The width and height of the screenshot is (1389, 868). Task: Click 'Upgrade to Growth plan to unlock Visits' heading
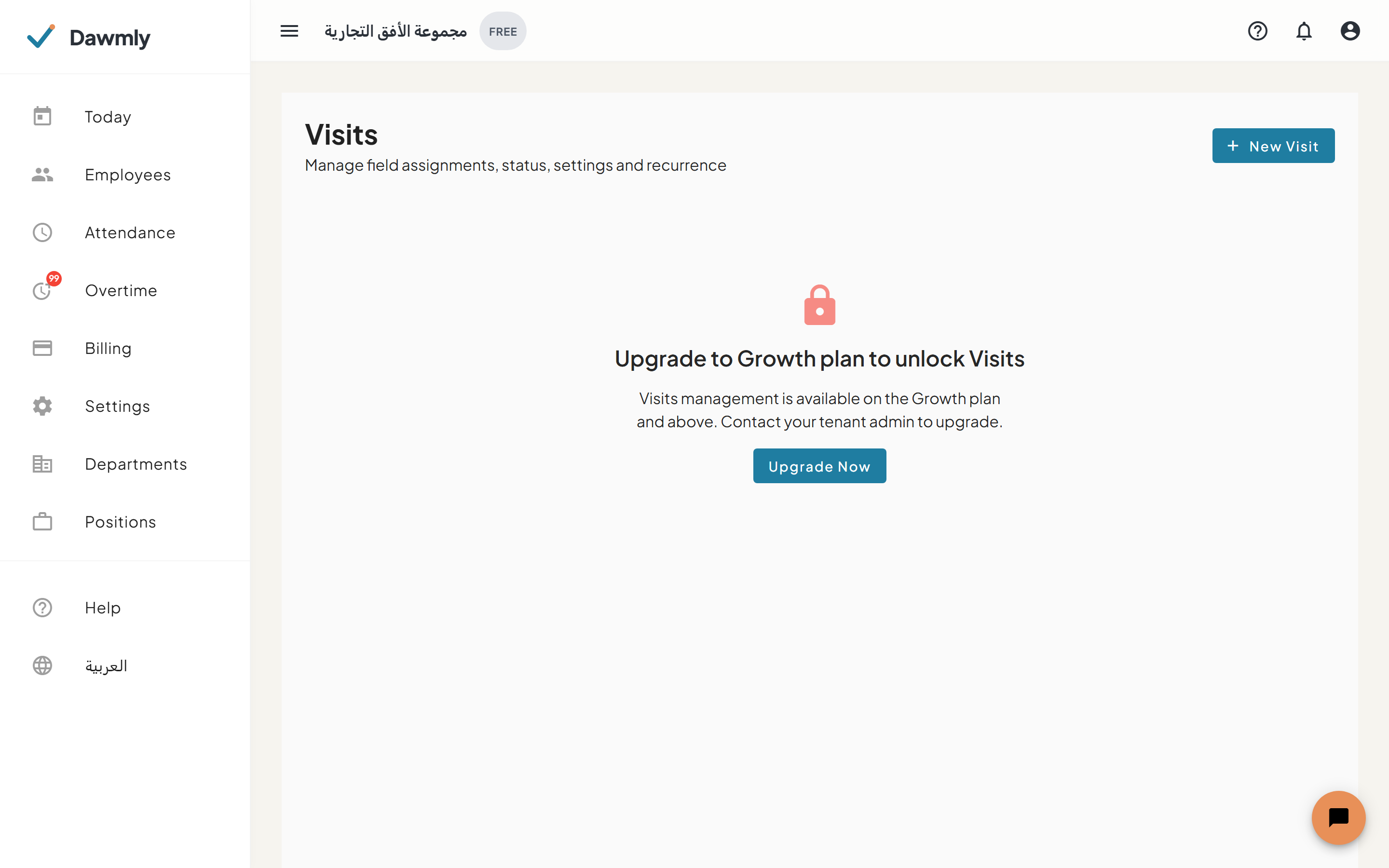[819, 358]
